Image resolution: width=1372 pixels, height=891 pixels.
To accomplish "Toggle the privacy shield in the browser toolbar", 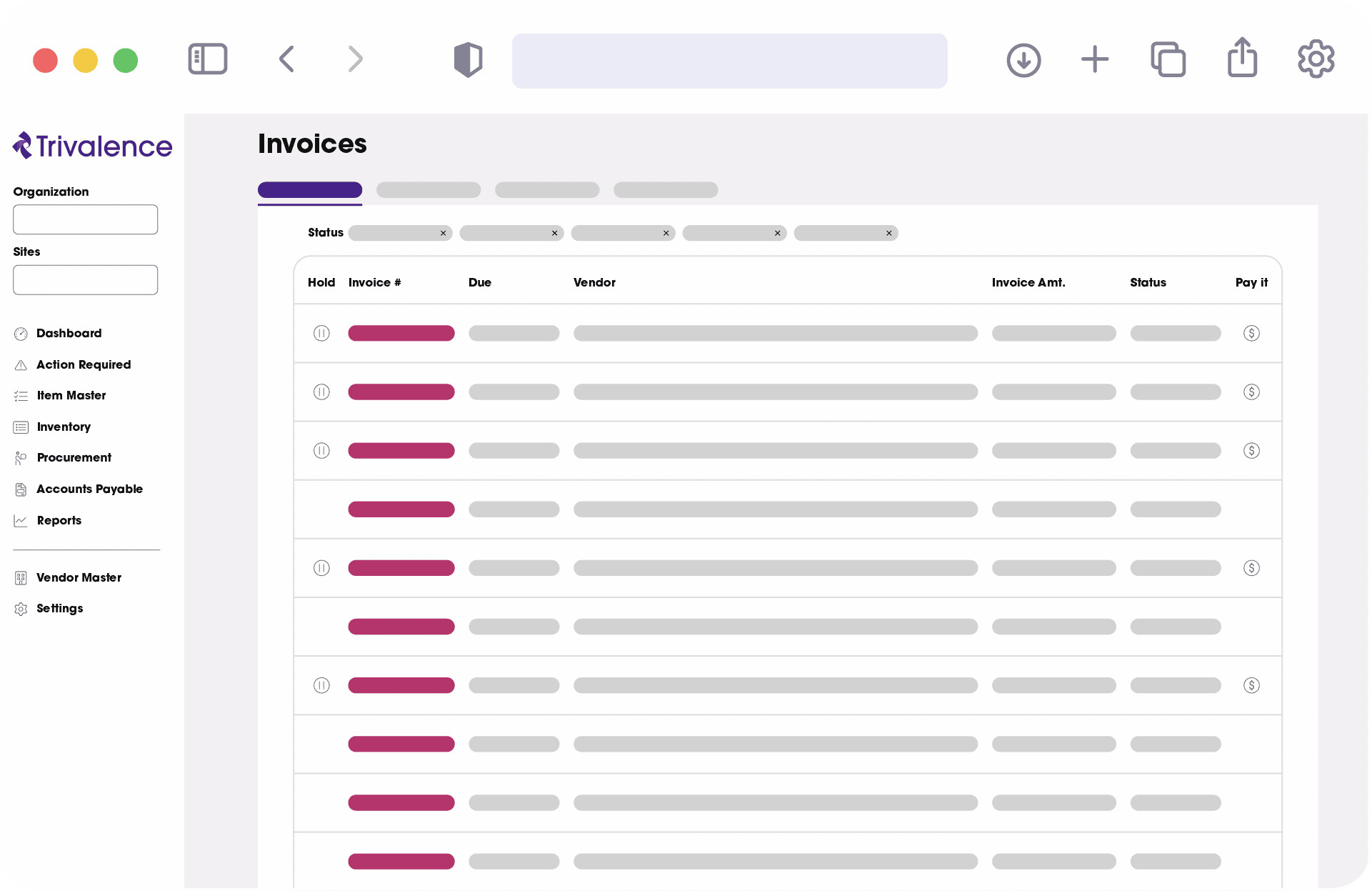I will click(x=468, y=60).
